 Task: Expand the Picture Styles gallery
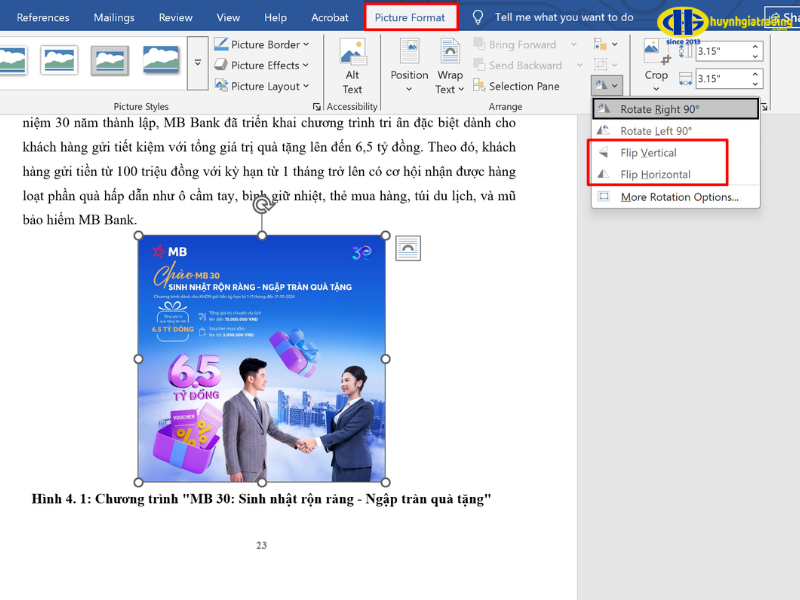click(x=197, y=63)
